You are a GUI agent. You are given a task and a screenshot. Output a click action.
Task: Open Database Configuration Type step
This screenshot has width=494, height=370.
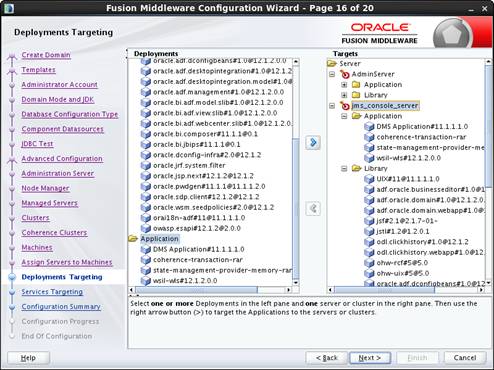click(x=70, y=114)
